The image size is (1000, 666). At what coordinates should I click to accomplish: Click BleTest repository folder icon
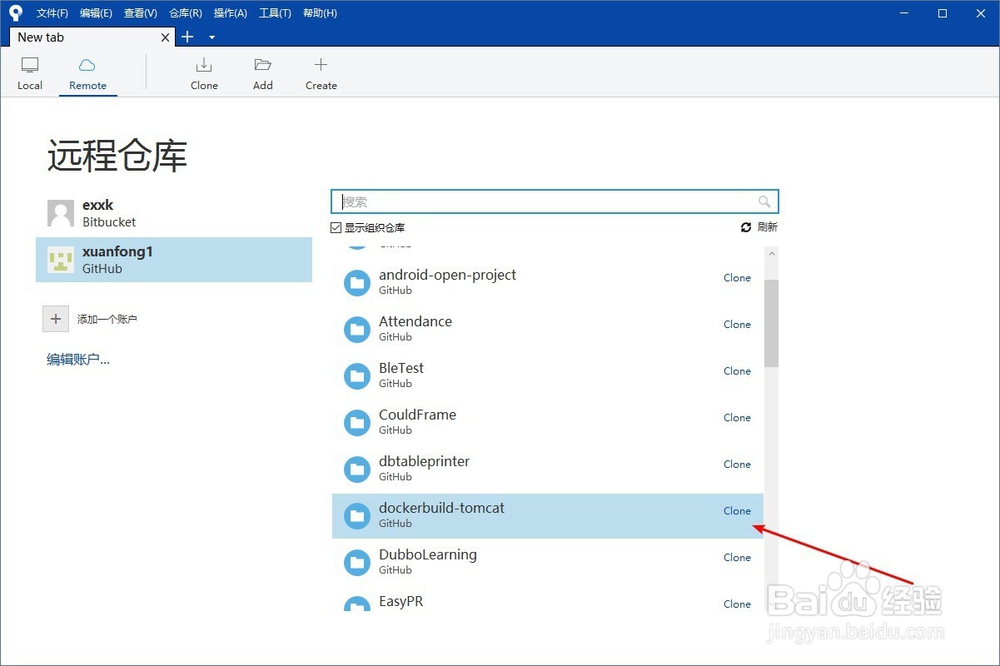click(357, 376)
